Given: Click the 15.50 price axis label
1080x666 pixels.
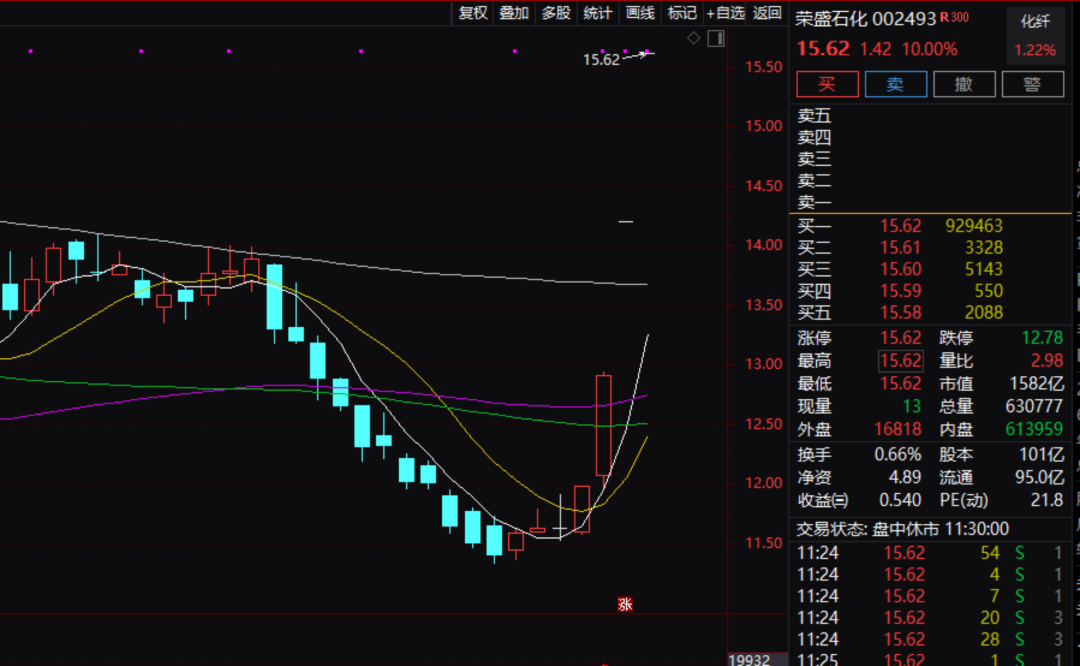Looking at the screenshot, I should [763, 67].
